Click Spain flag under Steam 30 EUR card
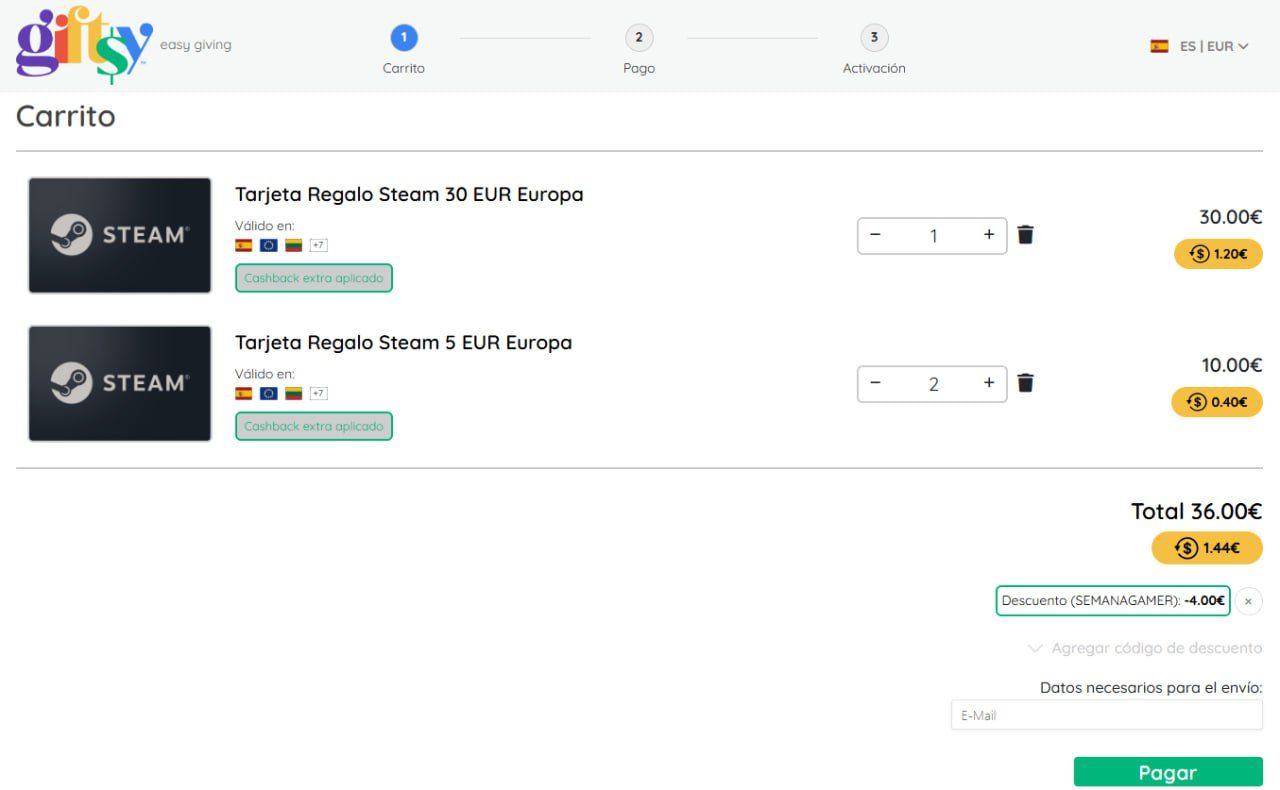This screenshot has height=790, width=1280. [243, 245]
